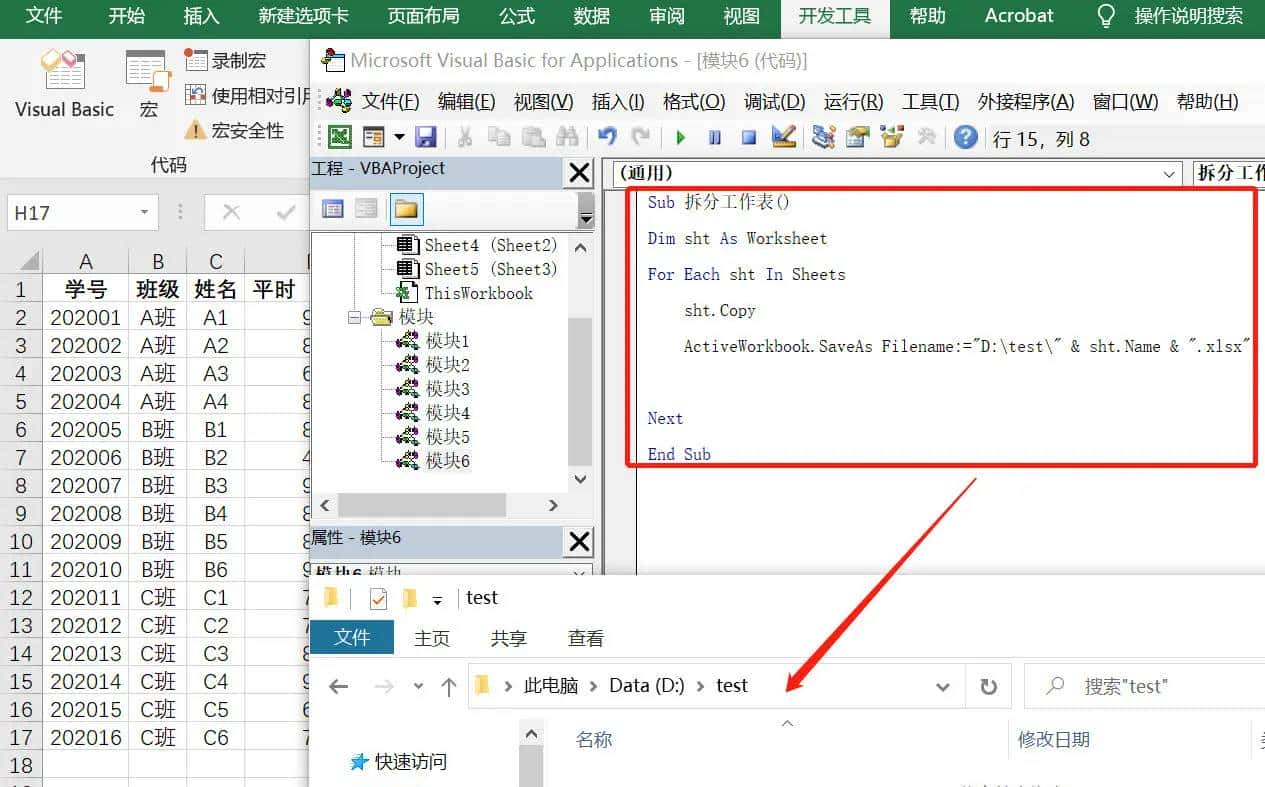The height and width of the screenshot is (787, 1265).
Task: Open the (通用) dropdown in the code window
Action: click(1170, 173)
